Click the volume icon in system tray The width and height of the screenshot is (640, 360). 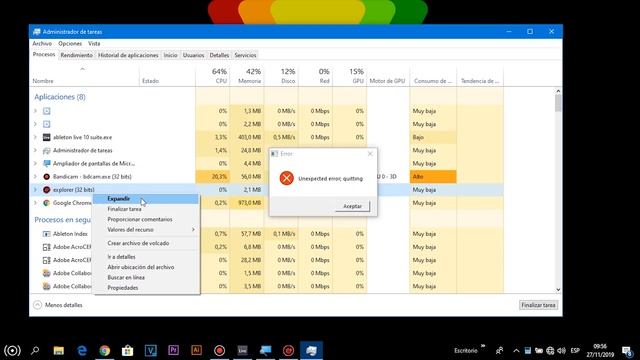click(x=561, y=351)
